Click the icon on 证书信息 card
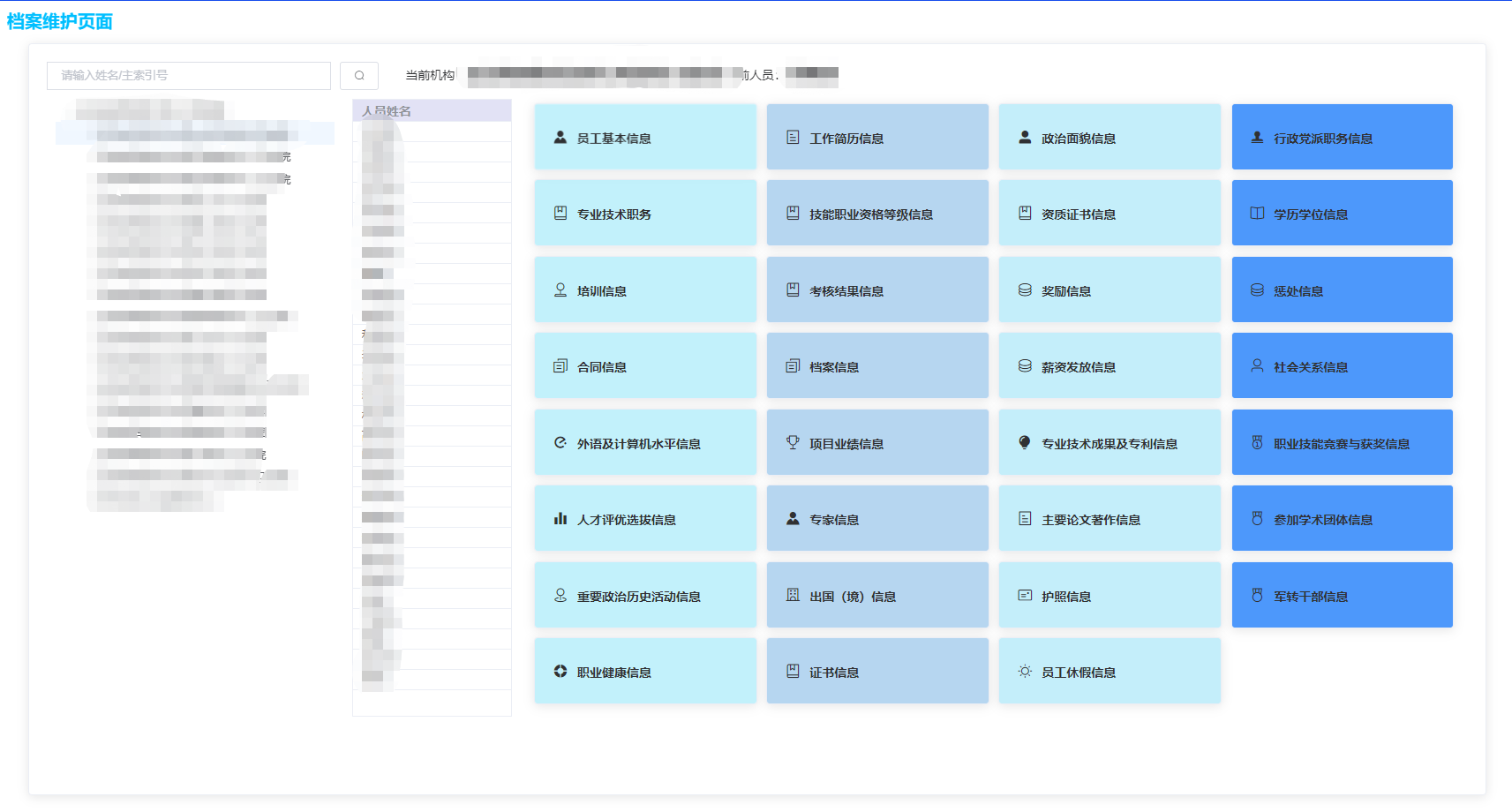This screenshot has height=812, width=1512. tap(793, 672)
